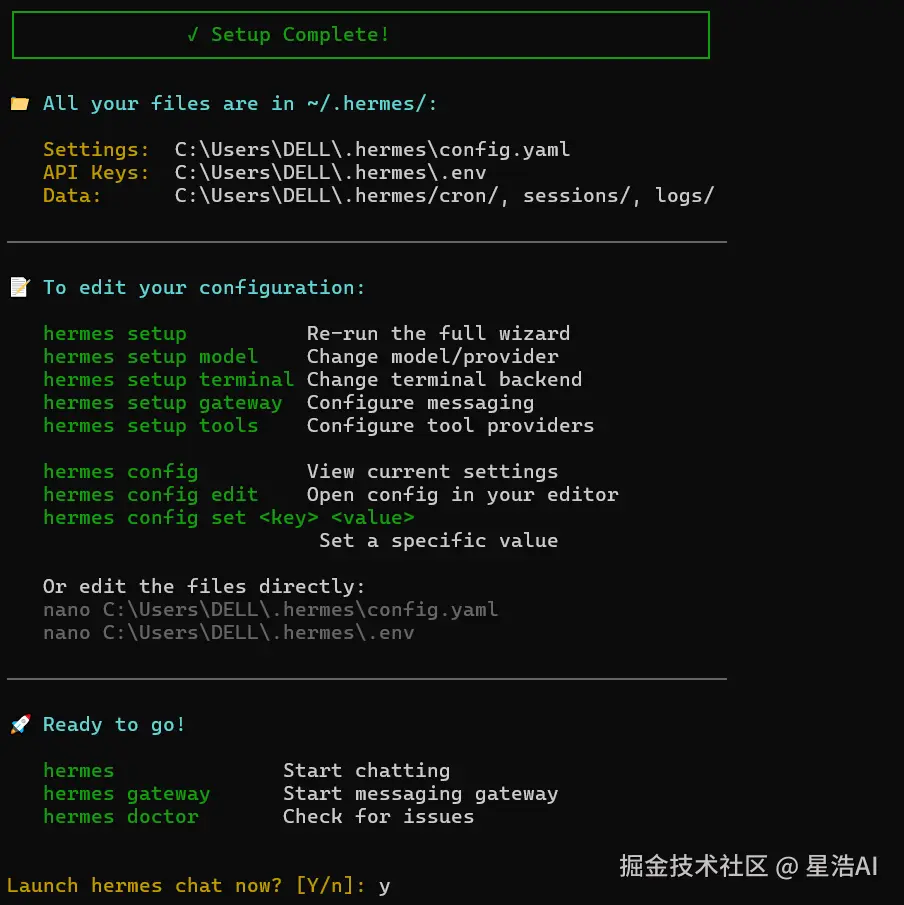
Task: Click the folder emoji icon
Action: point(20,104)
